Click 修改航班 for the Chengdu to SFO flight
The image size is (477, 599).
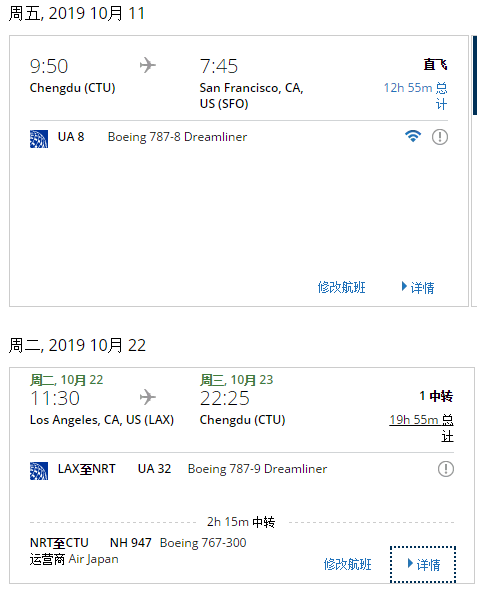tap(341, 287)
